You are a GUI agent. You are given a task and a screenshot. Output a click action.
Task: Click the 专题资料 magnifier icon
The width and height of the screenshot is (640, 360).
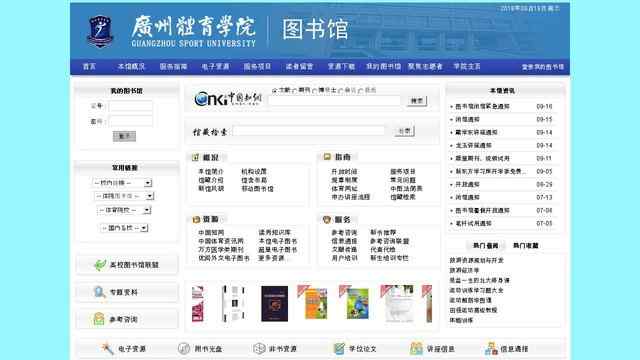click(99, 292)
